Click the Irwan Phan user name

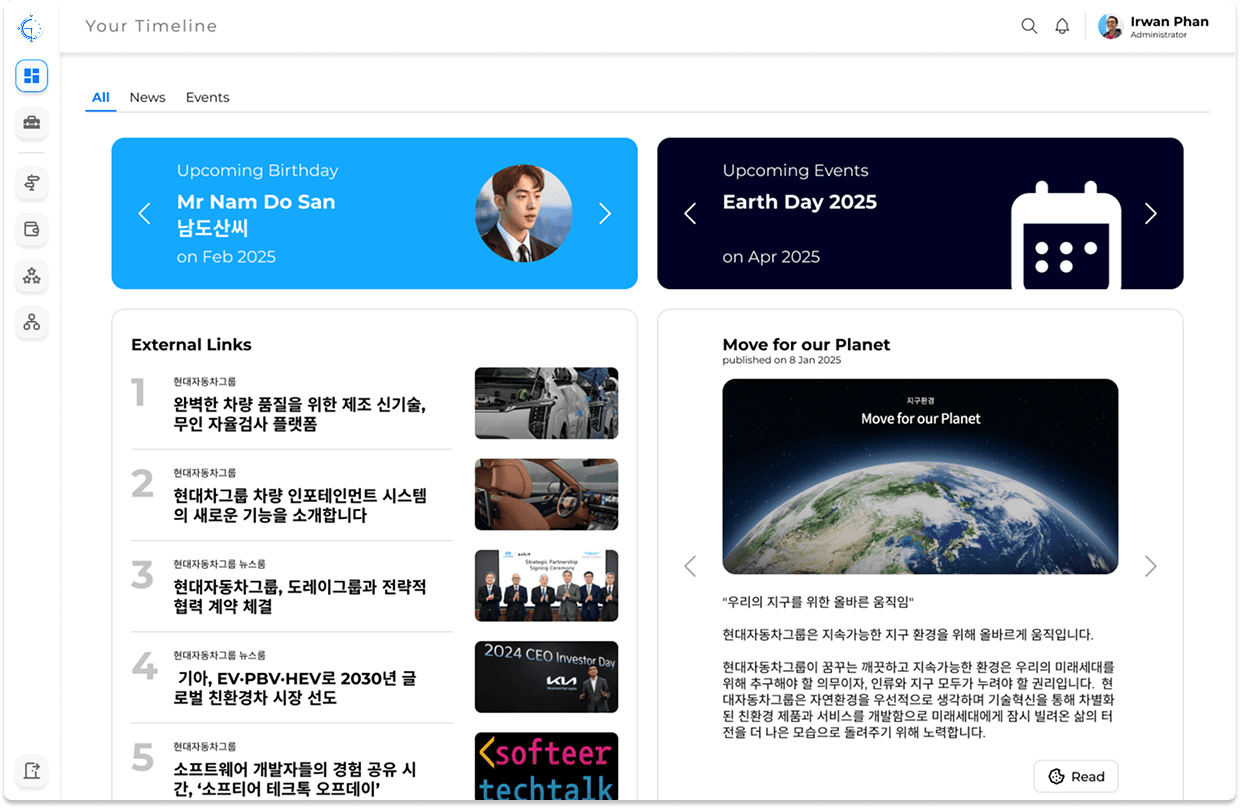pos(1169,21)
